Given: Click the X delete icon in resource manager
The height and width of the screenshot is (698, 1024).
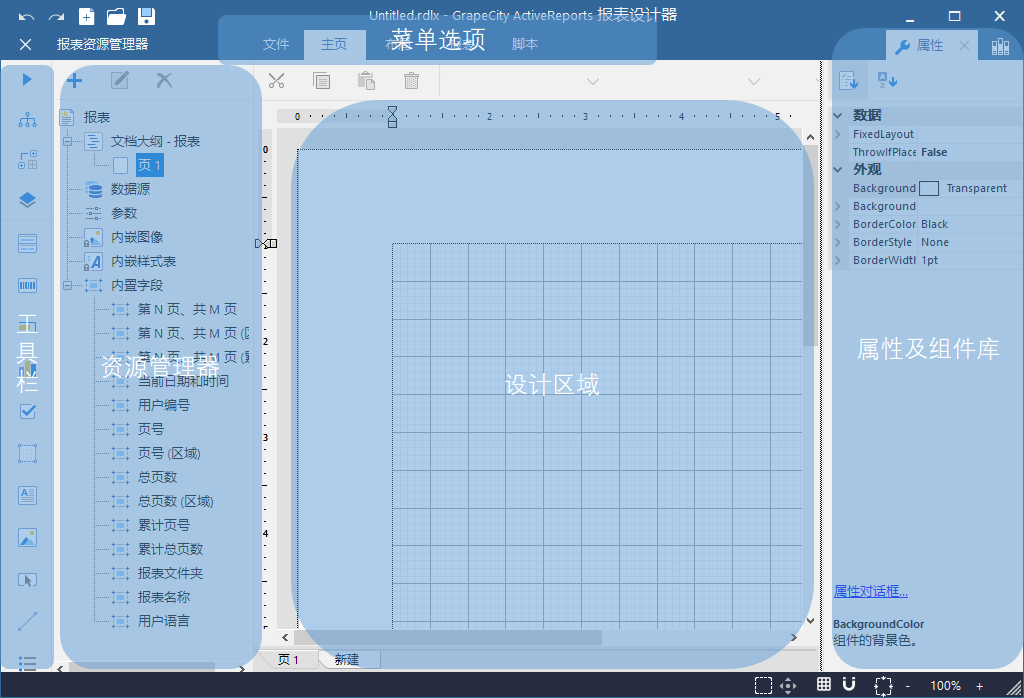Looking at the screenshot, I should pos(165,80).
